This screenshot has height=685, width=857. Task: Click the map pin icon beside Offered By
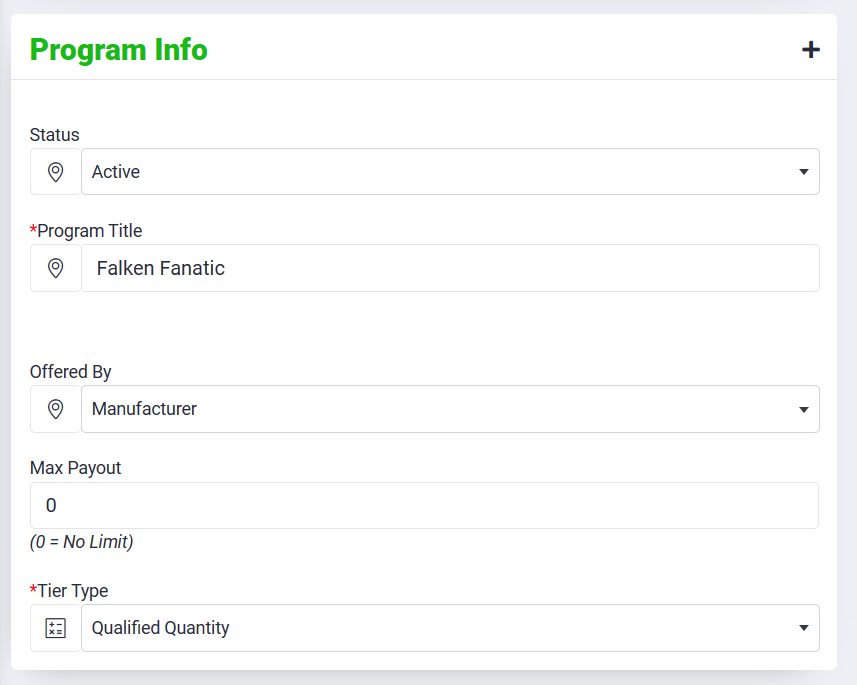coord(56,409)
